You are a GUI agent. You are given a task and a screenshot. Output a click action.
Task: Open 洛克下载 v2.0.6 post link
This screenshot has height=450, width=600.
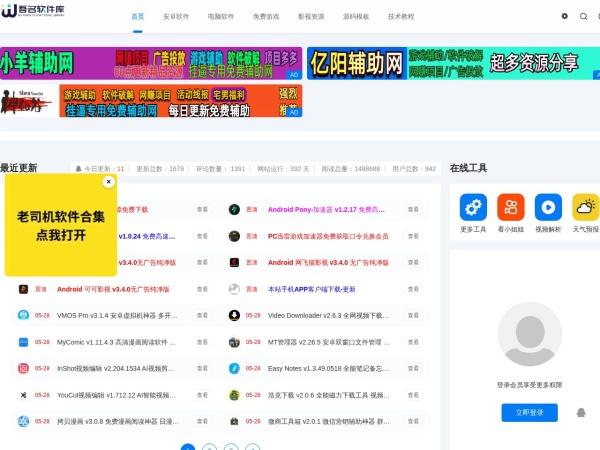click(329, 395)
